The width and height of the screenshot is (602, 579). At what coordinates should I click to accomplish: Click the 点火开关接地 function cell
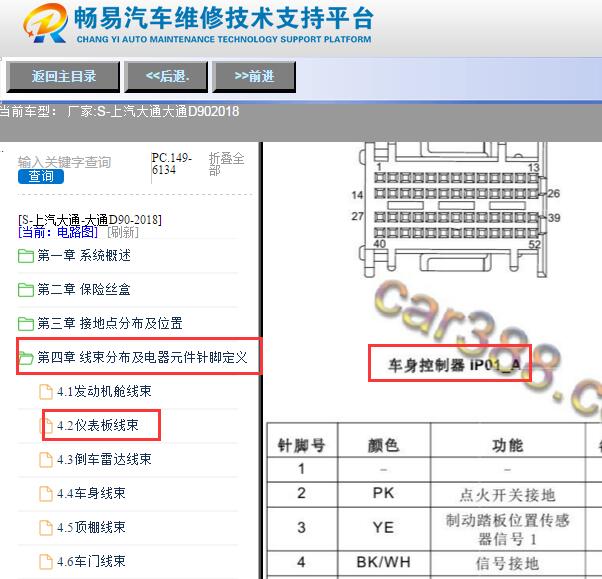click(x=507, y=495)
